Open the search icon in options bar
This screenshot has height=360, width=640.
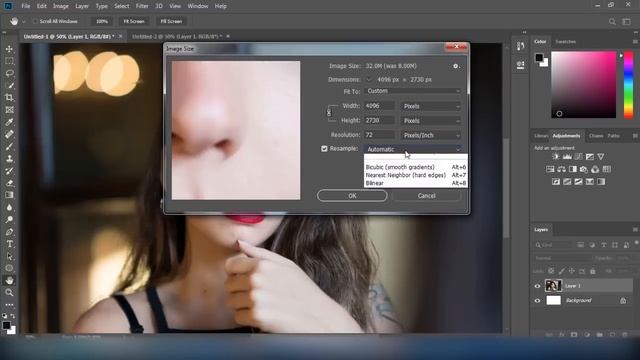[612, 22]
